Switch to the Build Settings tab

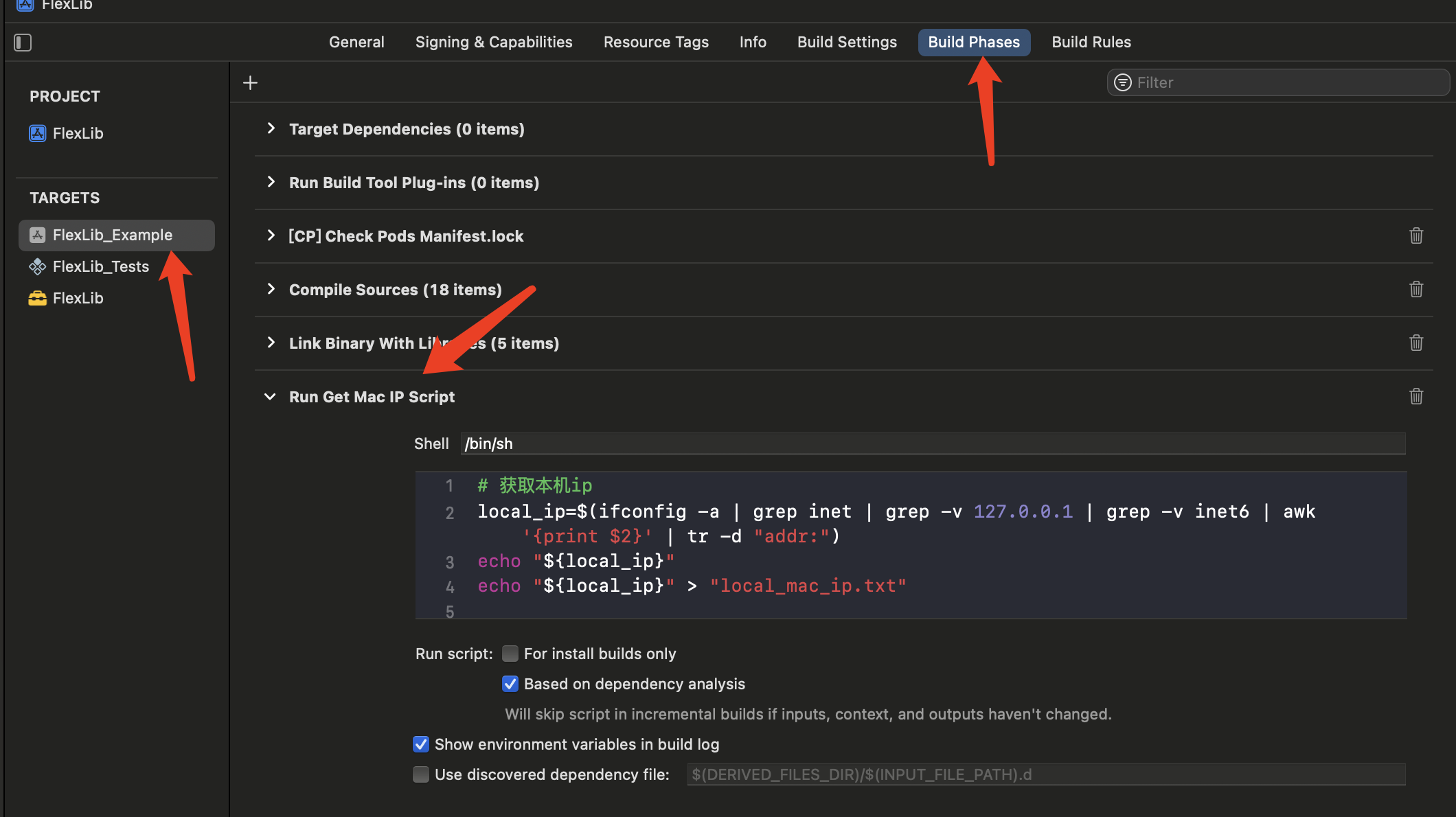[846, 43]
